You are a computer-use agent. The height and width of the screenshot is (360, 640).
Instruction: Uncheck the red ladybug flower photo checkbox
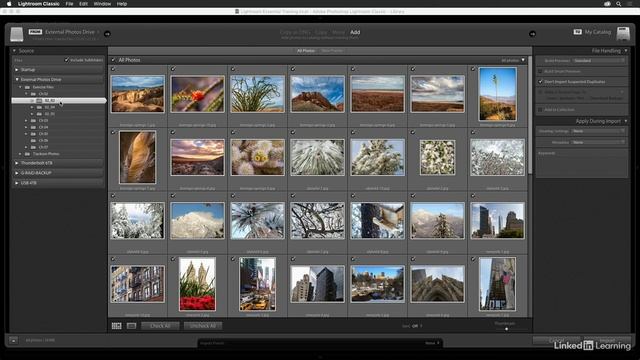pyautogui.click(x=173, y=69)
